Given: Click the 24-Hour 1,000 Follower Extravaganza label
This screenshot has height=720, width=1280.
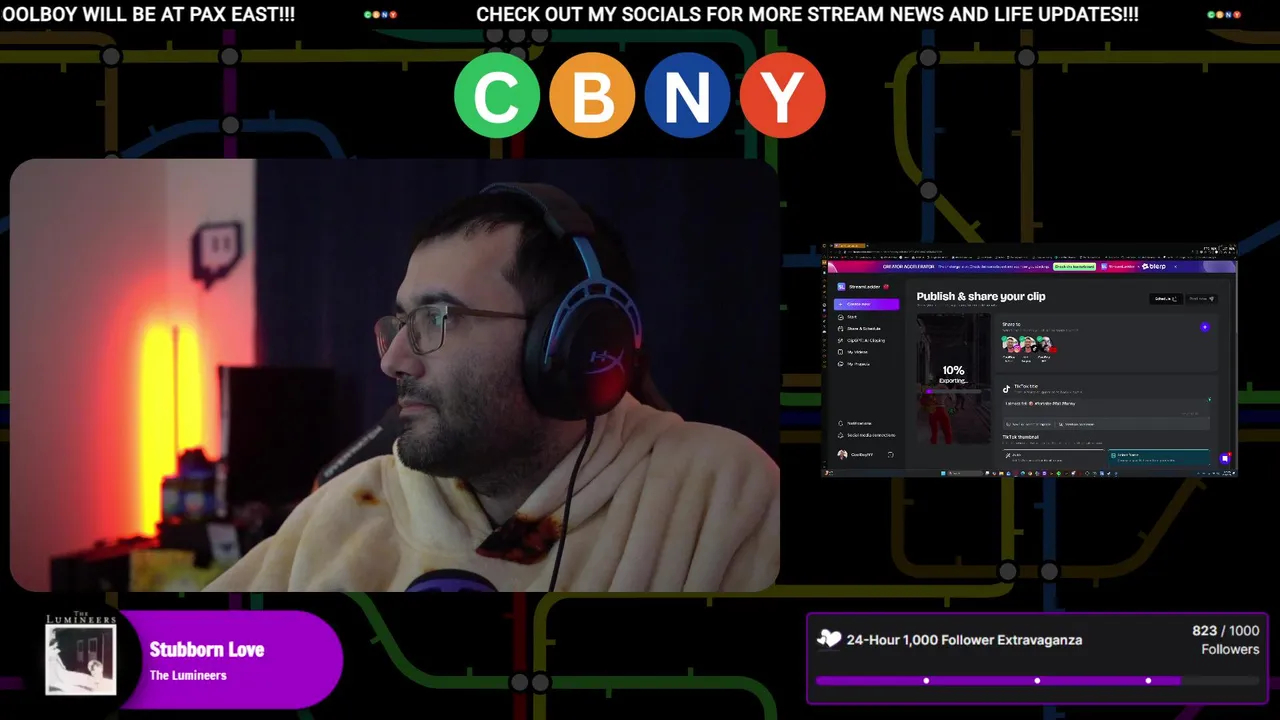Looking at the screenshot, I should [964, 640].
